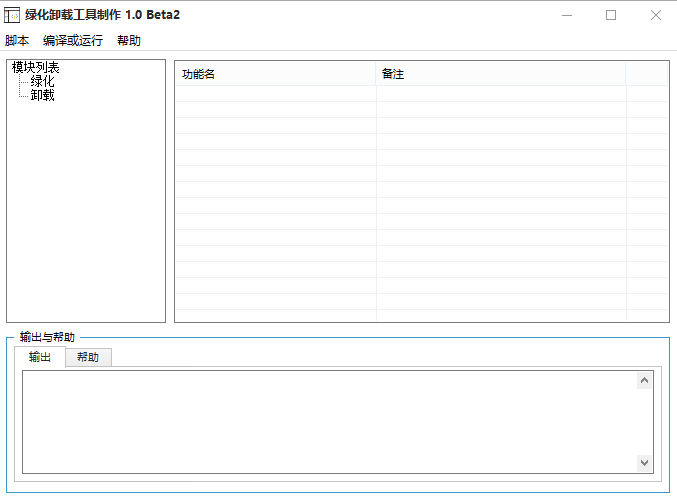Maximize the window

(611, 16)
